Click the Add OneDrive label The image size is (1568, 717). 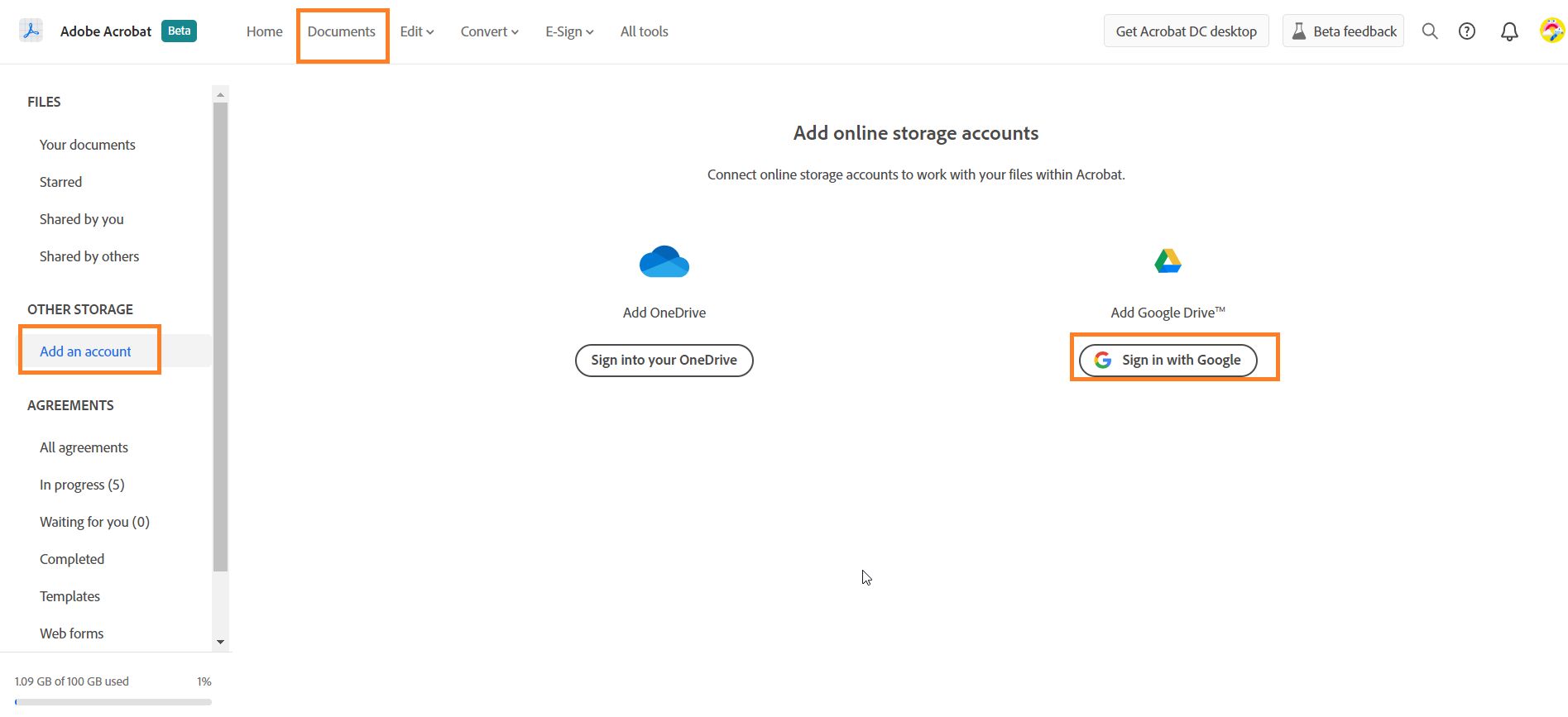(664, 313)
